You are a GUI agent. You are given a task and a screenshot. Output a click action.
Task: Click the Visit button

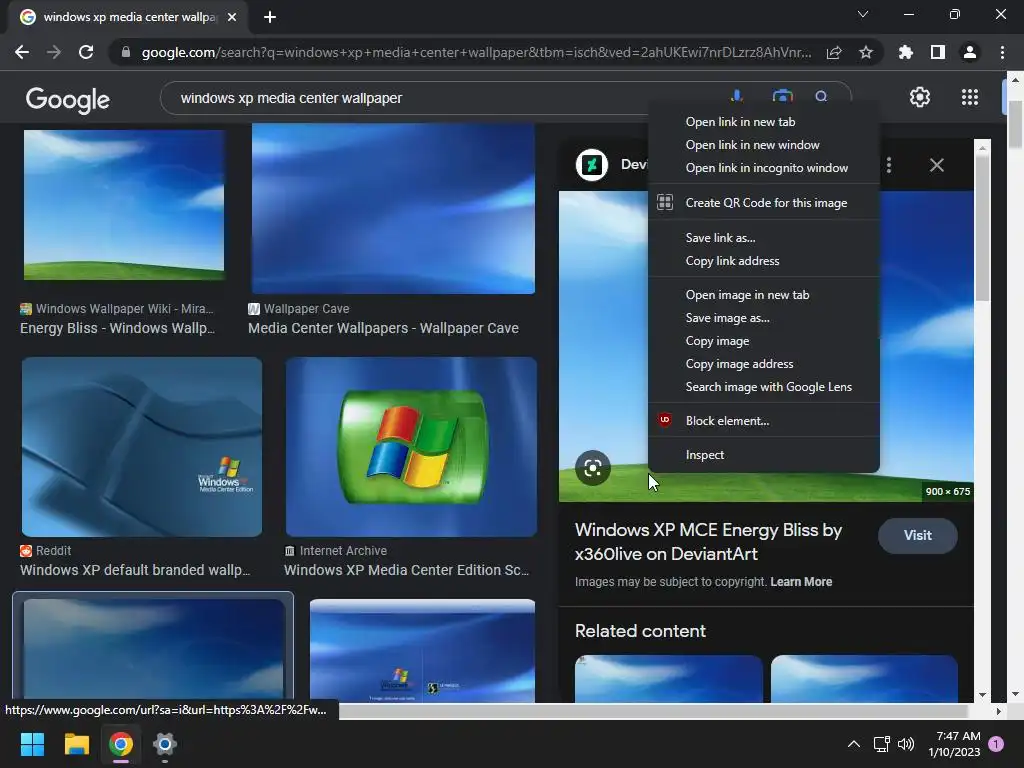click(918, 536)
